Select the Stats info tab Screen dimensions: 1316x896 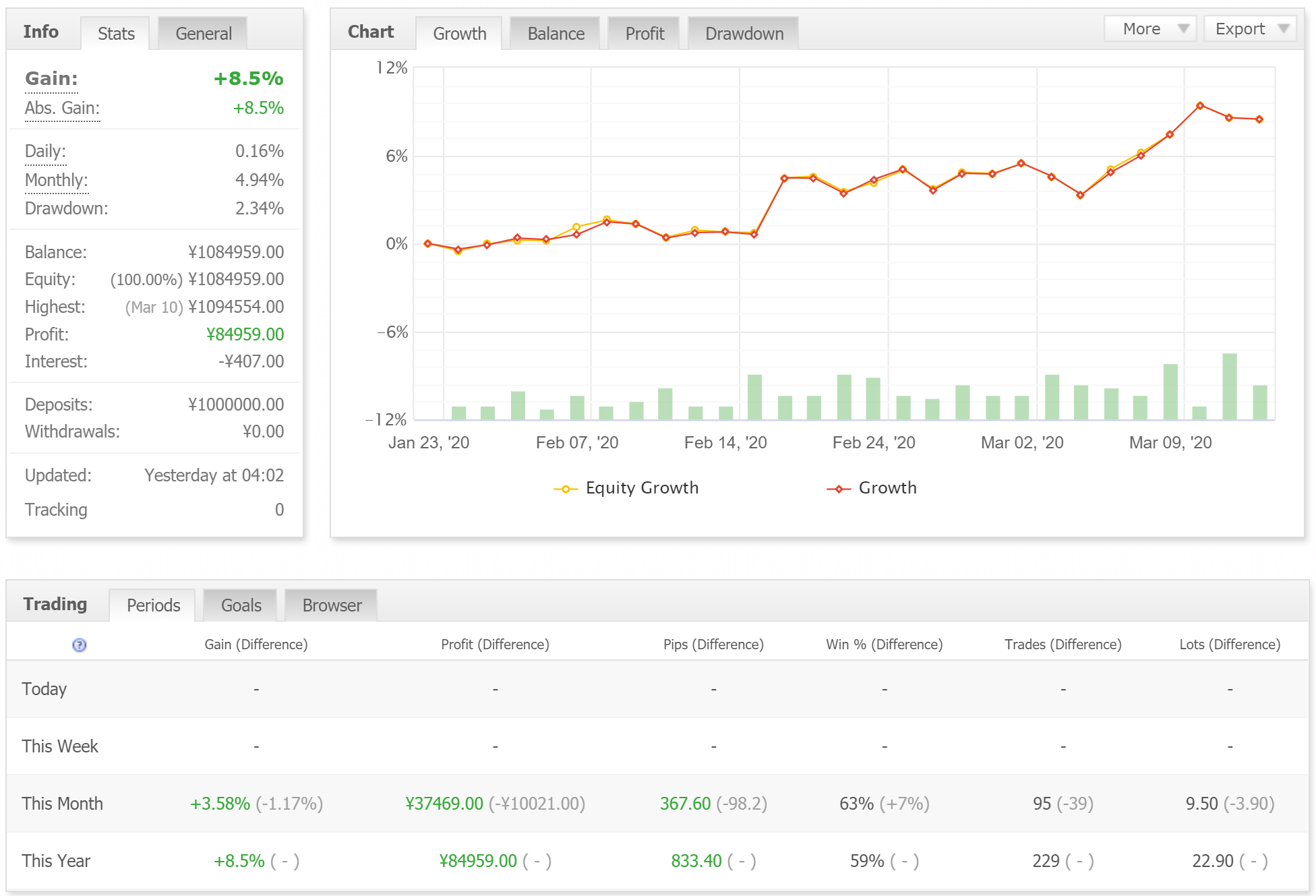[116, 34]
